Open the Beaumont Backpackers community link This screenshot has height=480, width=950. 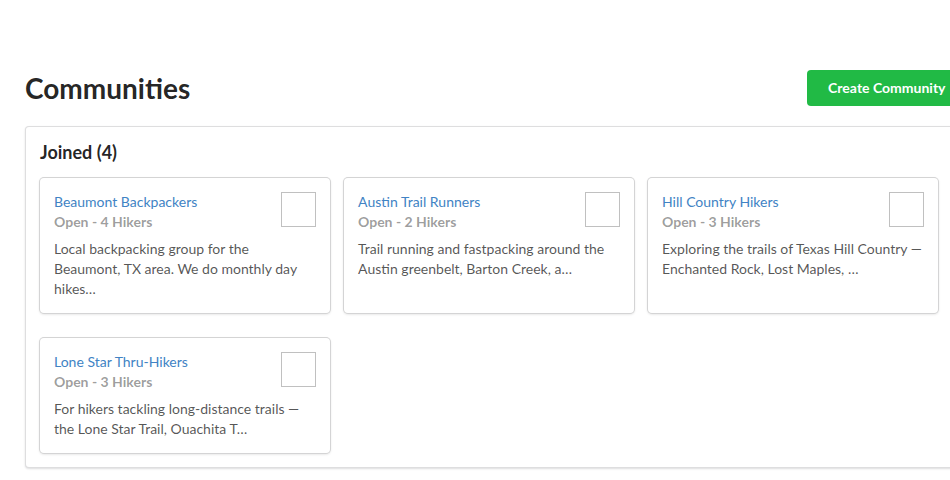click(x=126, y=202)
